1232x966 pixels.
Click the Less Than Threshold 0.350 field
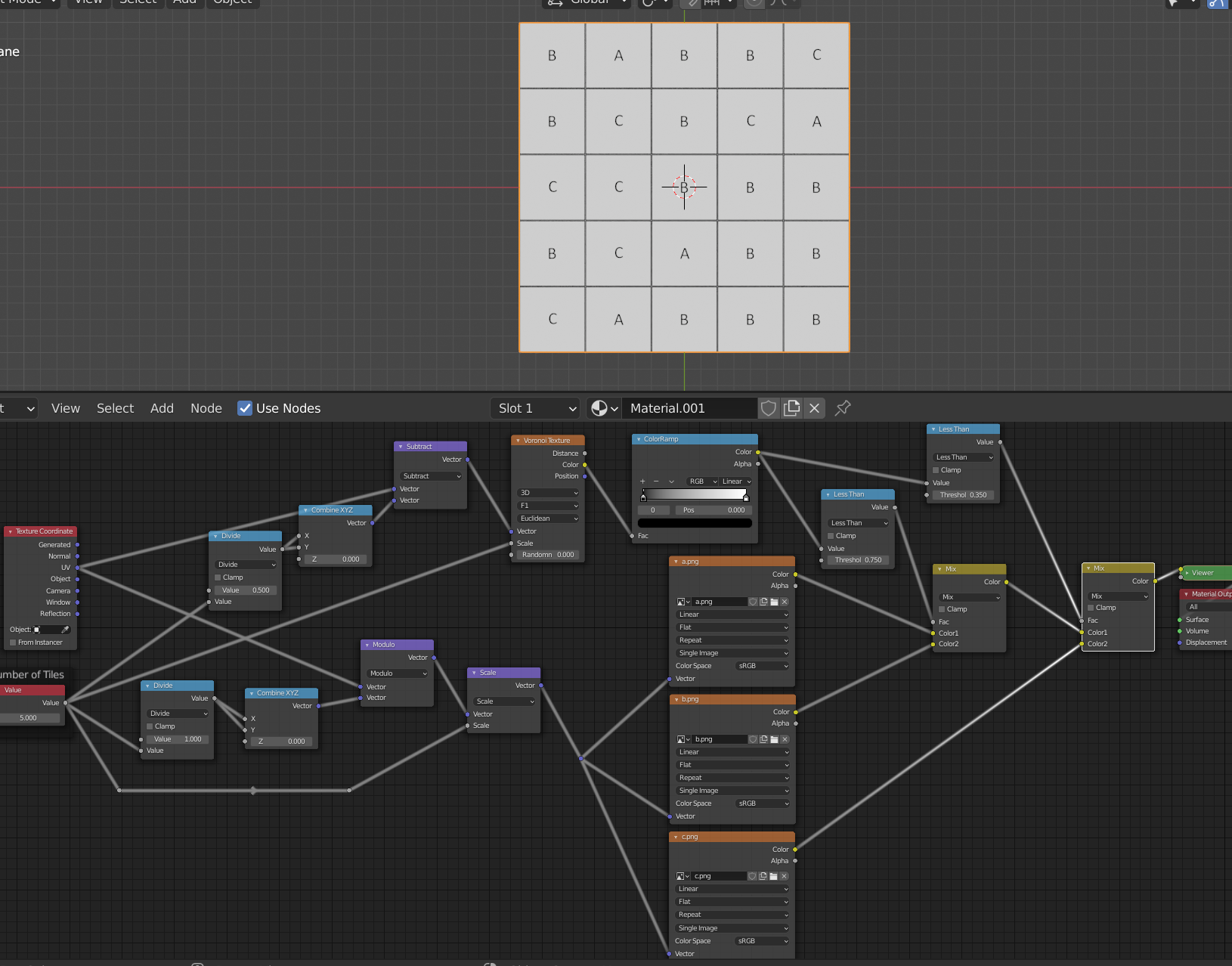tap(964, 495)
